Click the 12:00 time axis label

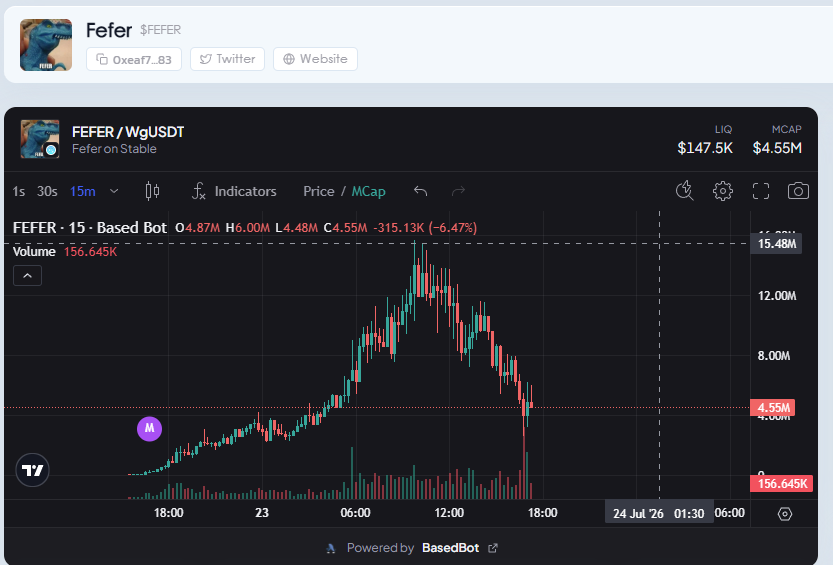coord(449,513)
